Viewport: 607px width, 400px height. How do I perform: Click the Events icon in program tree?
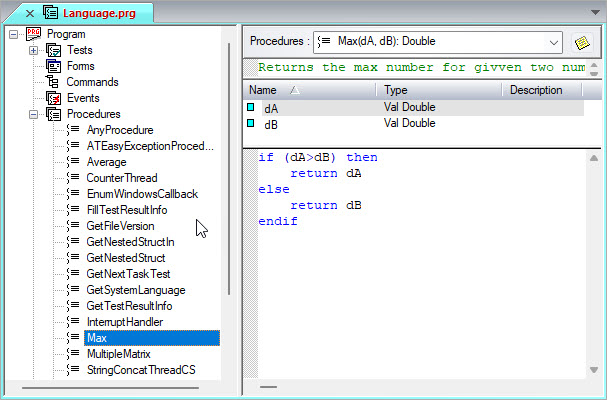[53, 98]
